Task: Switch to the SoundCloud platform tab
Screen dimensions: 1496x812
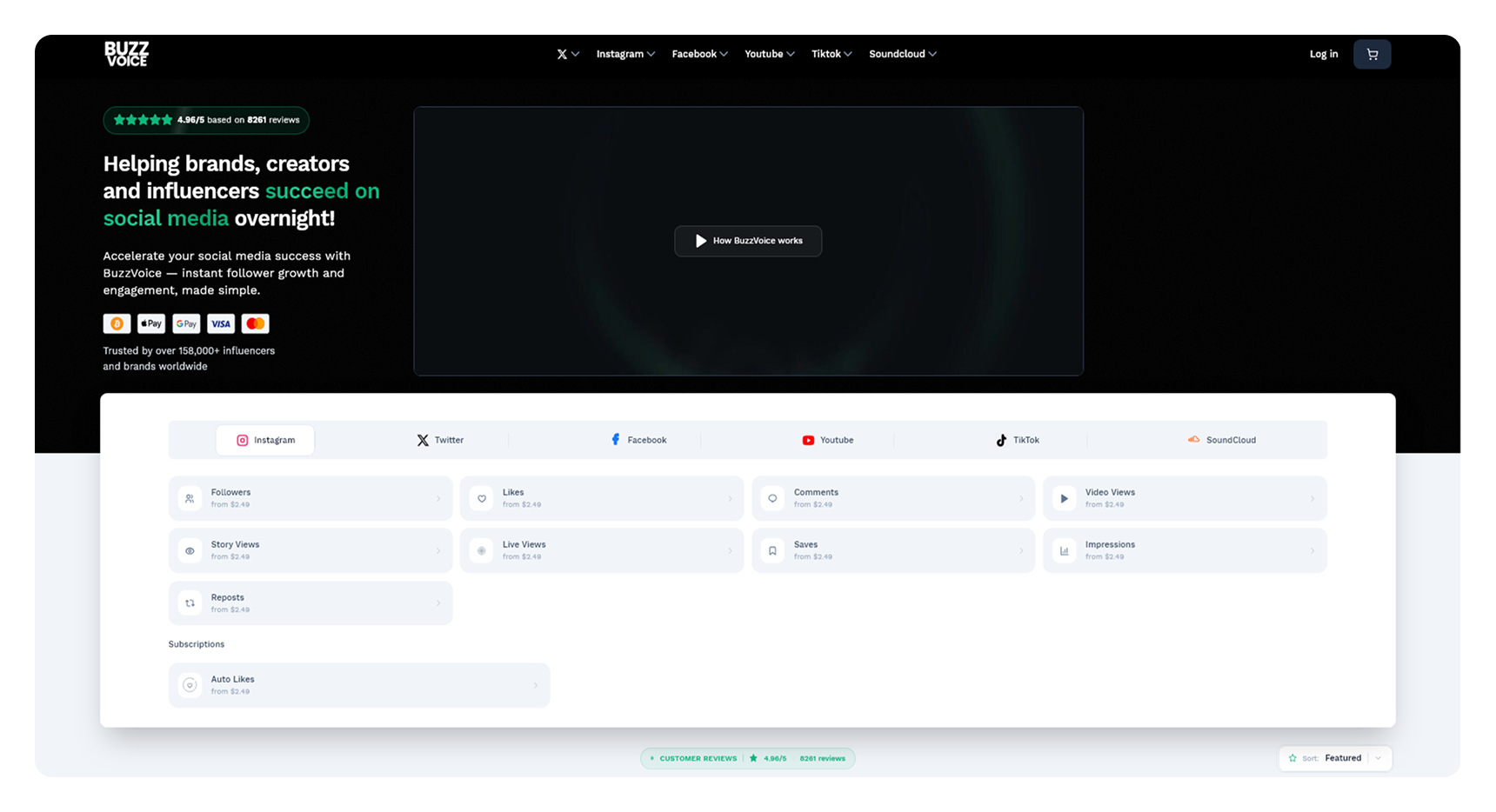Action: (1222, 440)
